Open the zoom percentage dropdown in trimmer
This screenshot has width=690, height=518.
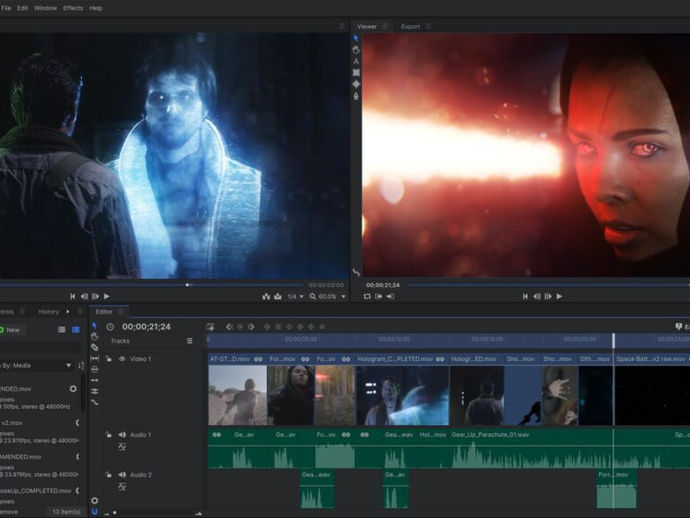(x=328, y=296)
